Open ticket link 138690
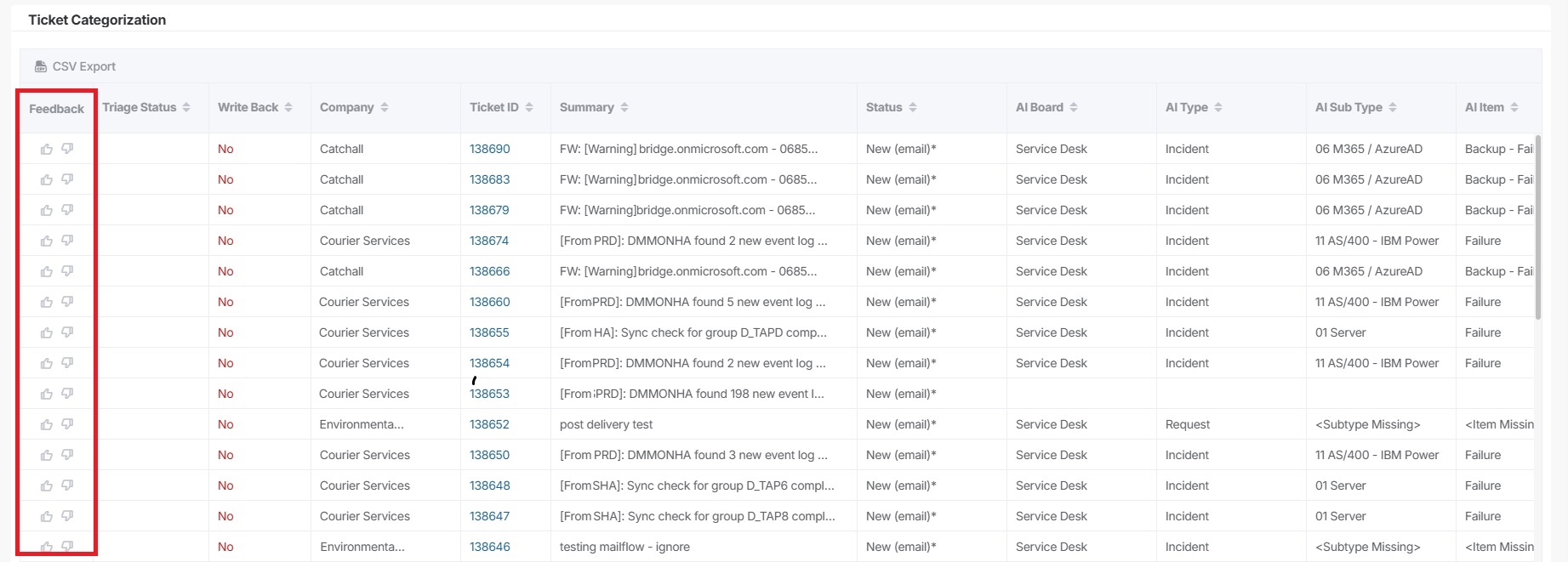The image size is (1568, 562). tap(490, 149)
